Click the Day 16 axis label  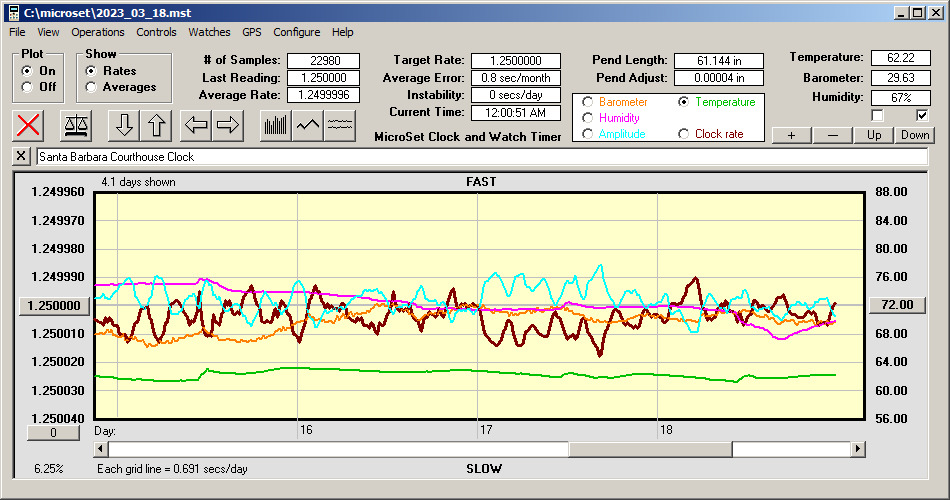click(x=306, y=430)
